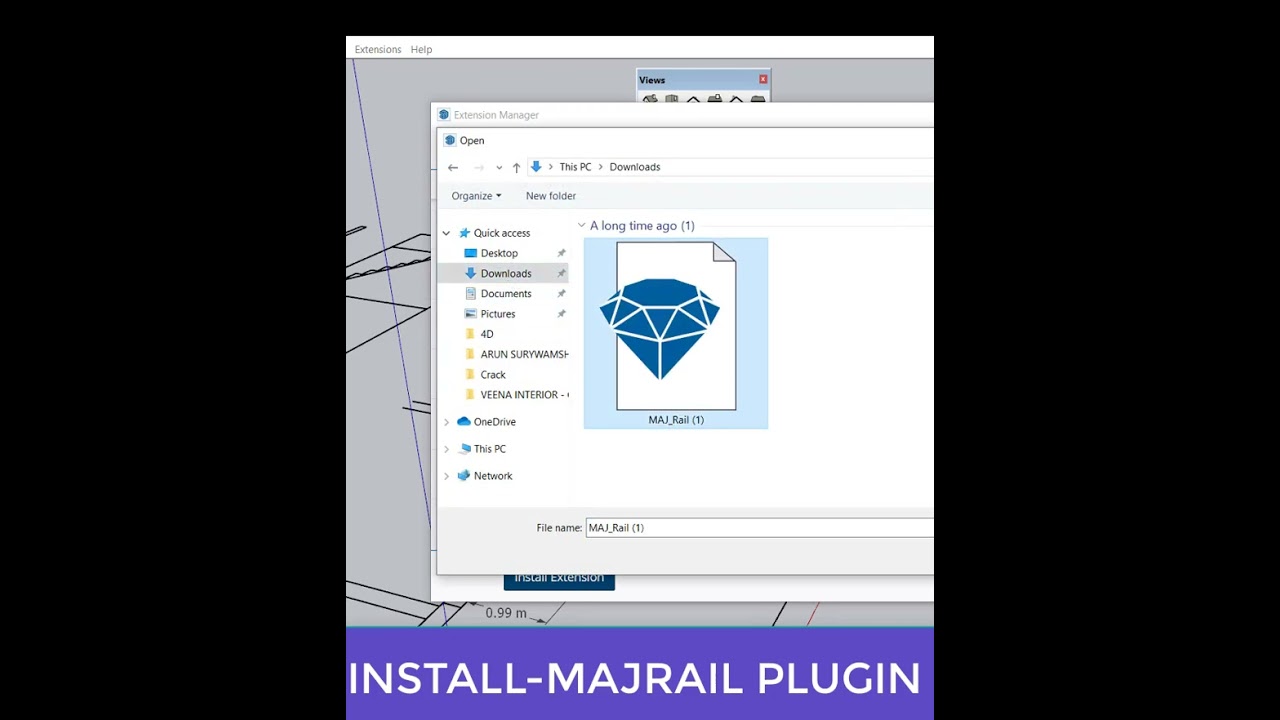
Task: Click the Open dialog title icon
Action: (x=450, y=141)
